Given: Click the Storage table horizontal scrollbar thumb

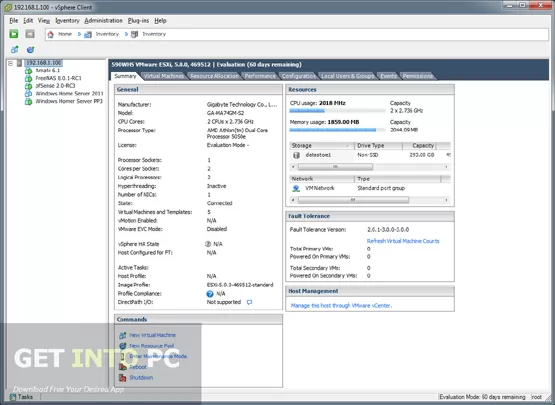Looking at the screenshot, I should point(335,167).
